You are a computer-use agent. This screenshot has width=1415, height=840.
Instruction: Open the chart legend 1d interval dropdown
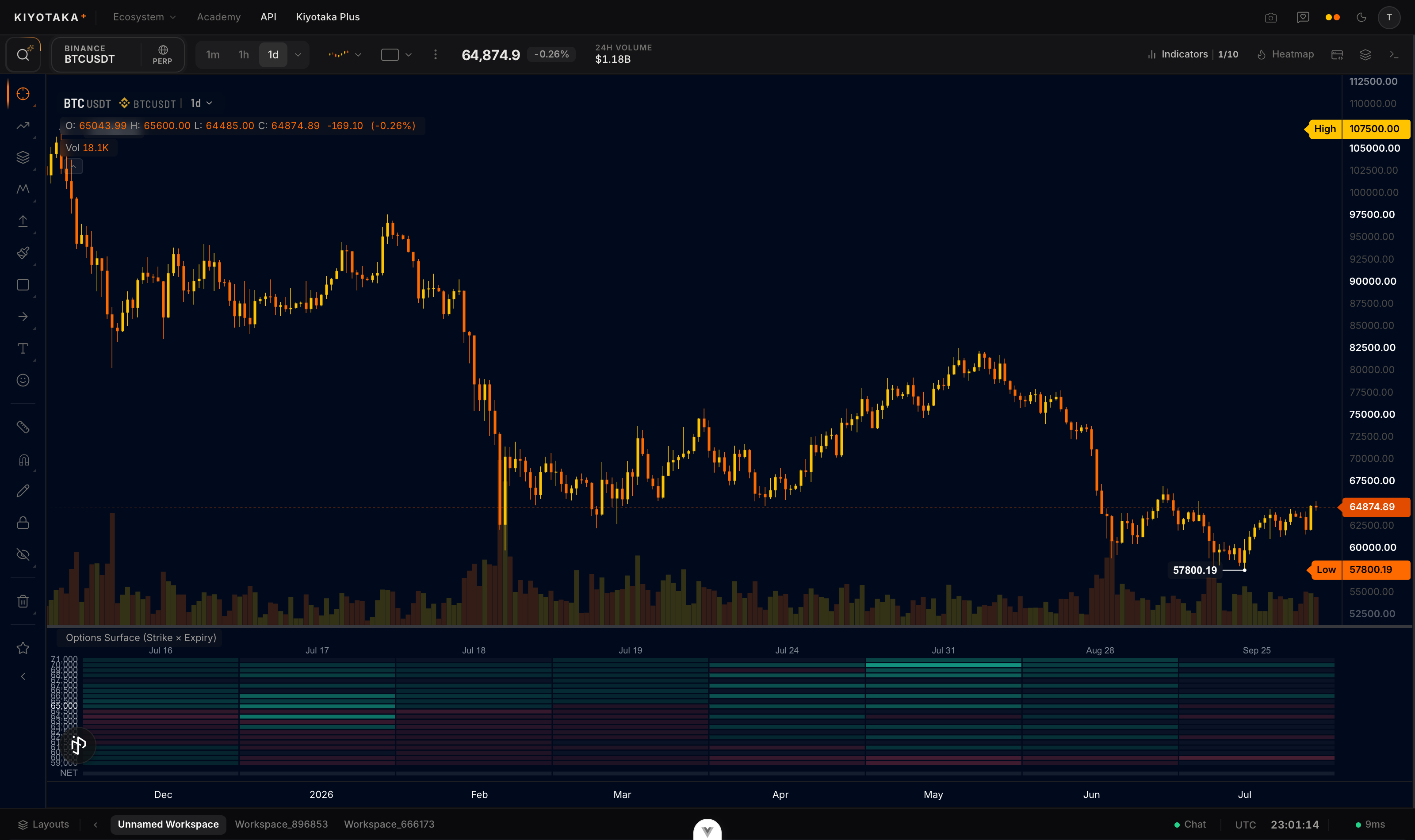point(202,103)
